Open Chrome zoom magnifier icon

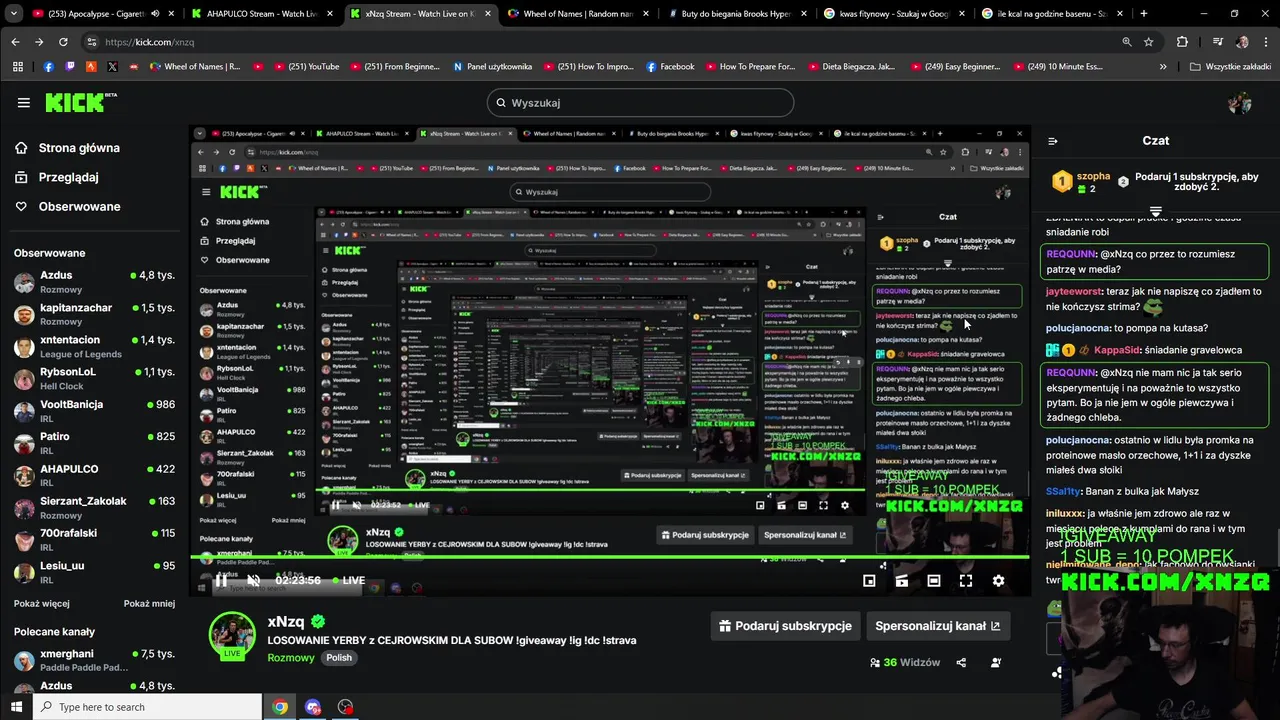click(1127, 42)
